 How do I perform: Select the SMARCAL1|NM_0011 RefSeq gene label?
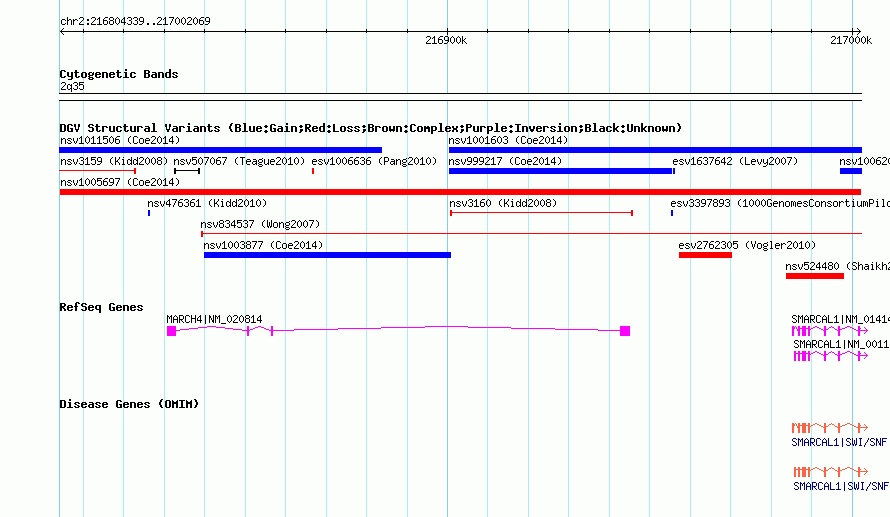pyautogui.click(x=841, y=344)
